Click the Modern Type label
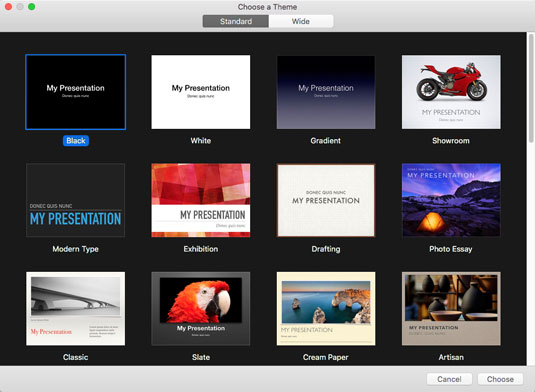This screenshot has width=535, height=392. [x=75, y=249]
